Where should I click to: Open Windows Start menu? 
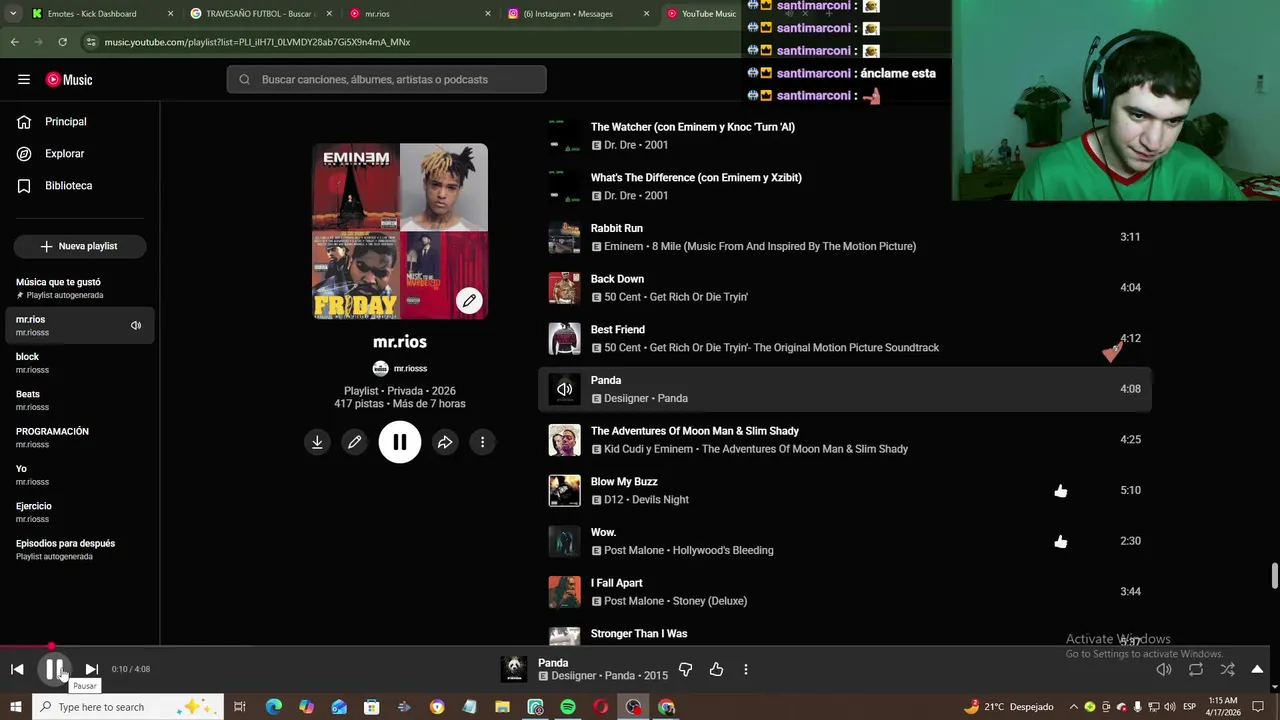15,707
